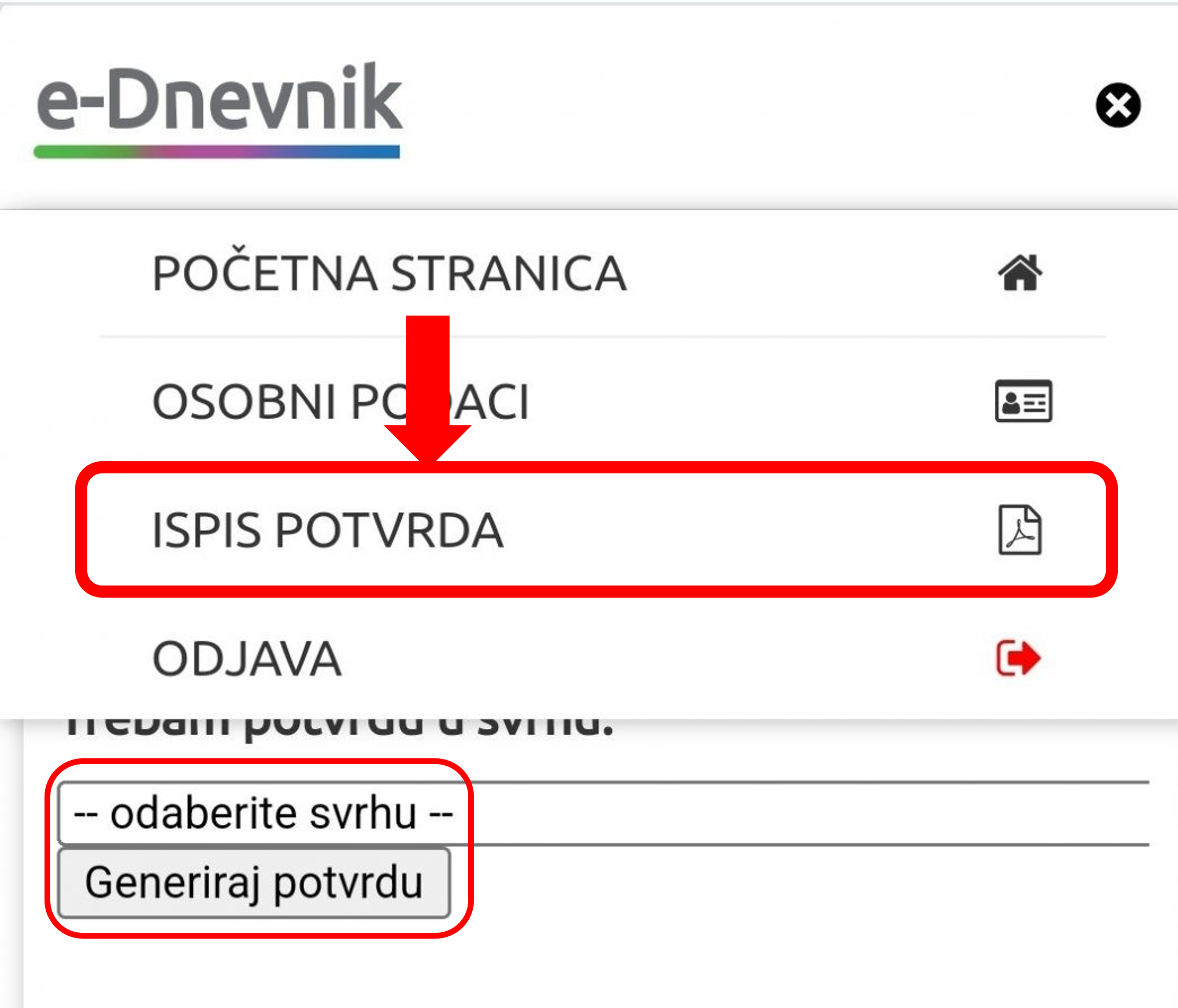This screenshot has width=1178, height=1008.
Task: Click the PDF document icon for Ispis potvrda
Action: 1020,530
